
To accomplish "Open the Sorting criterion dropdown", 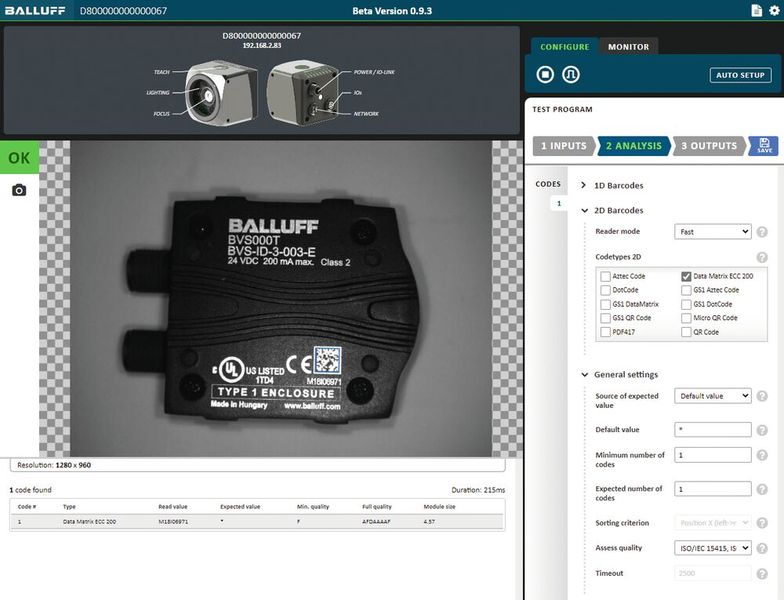I will (x=712, y=522).
